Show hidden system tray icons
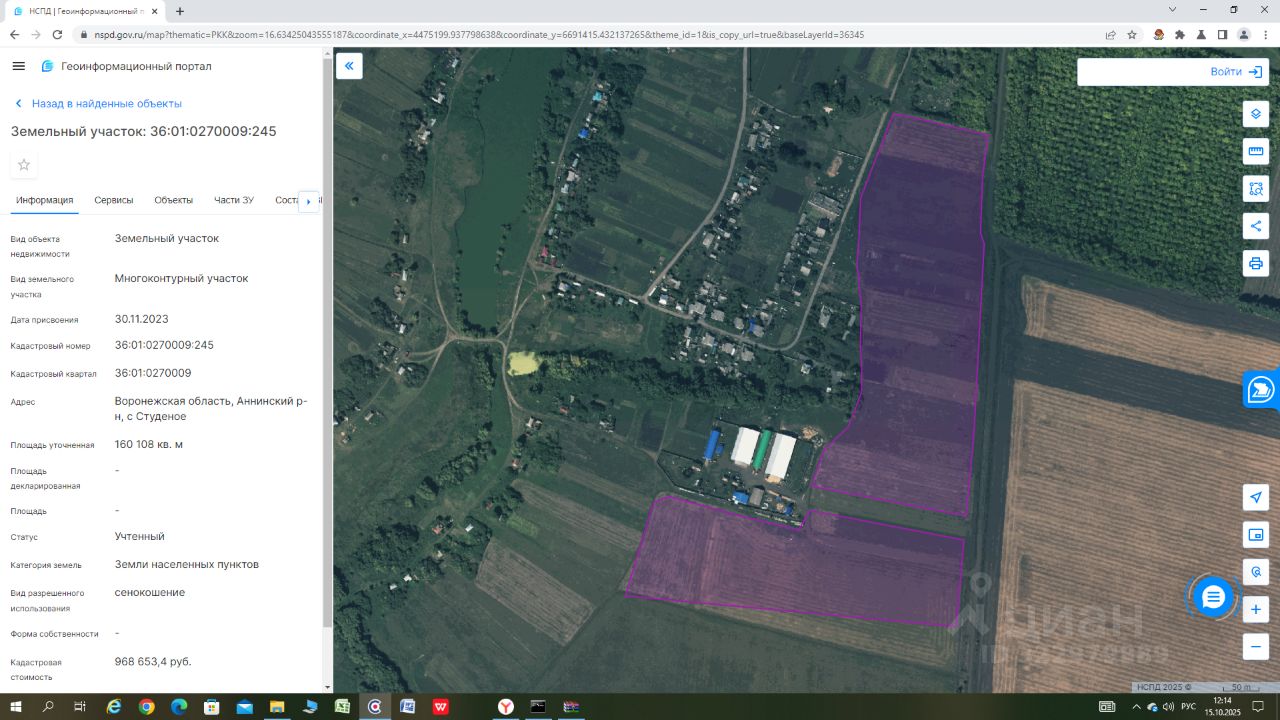 (1138, 706)
